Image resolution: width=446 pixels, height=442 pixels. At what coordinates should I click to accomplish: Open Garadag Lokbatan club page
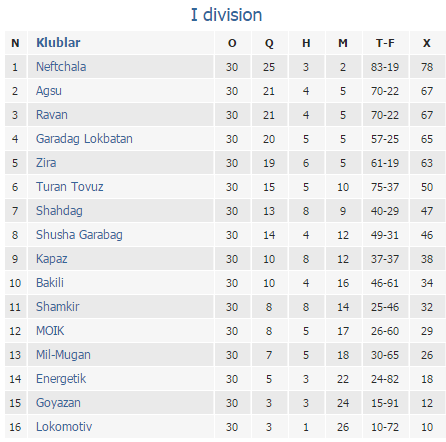pos(84,139)
